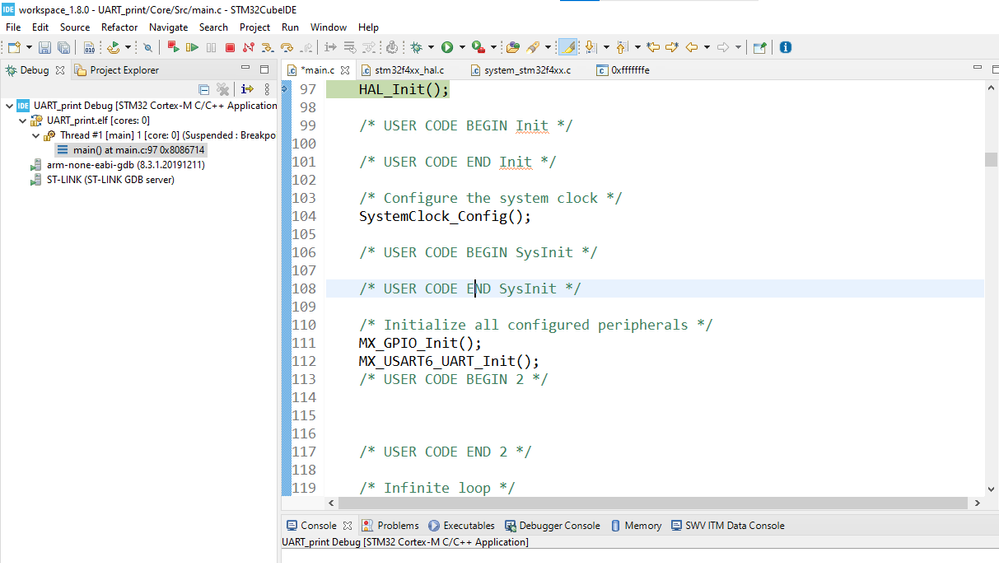Click the editor horizontal scrollbar track
Screen dimensions: 999x563
(x=653, y=503)
